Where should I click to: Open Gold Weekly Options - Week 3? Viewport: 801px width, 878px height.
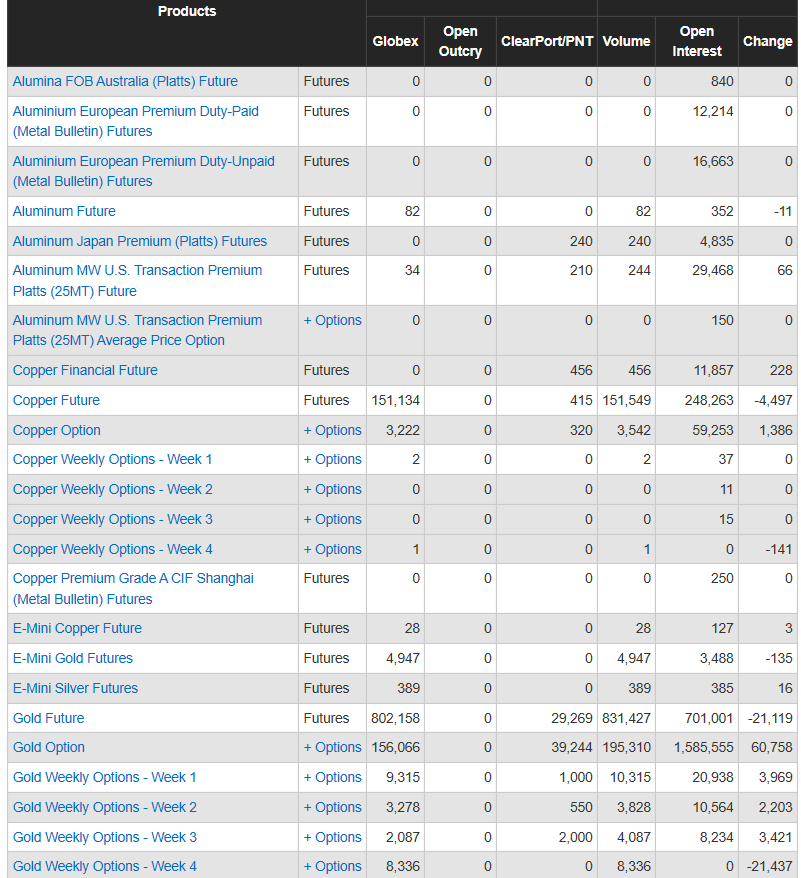tap(105, 837)
